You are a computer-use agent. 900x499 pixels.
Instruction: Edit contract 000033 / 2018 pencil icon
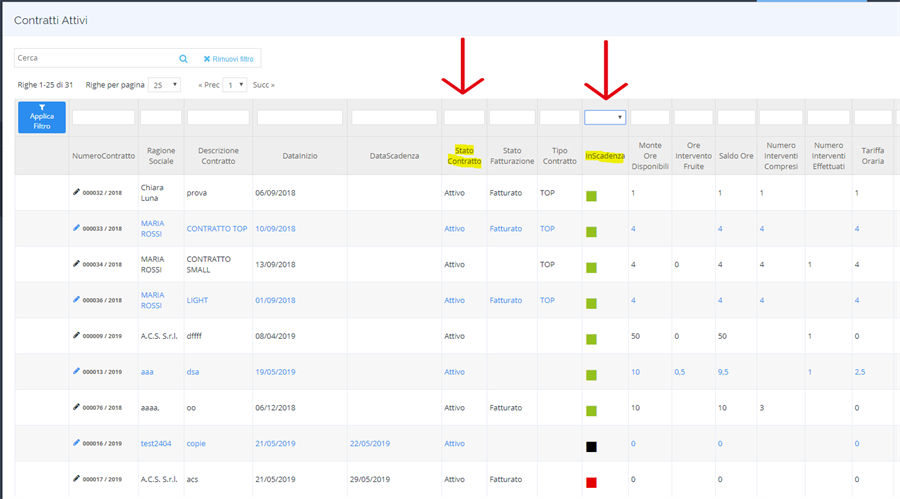(76, 228)
